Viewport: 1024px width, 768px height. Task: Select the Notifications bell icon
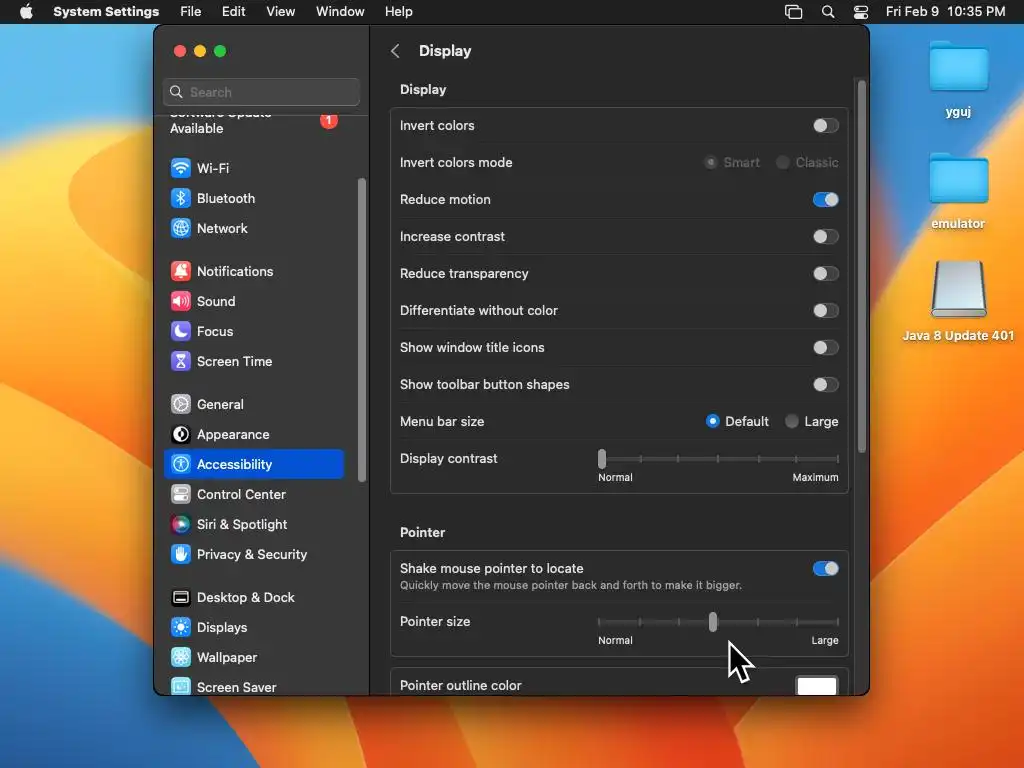(x=181, y=271)
